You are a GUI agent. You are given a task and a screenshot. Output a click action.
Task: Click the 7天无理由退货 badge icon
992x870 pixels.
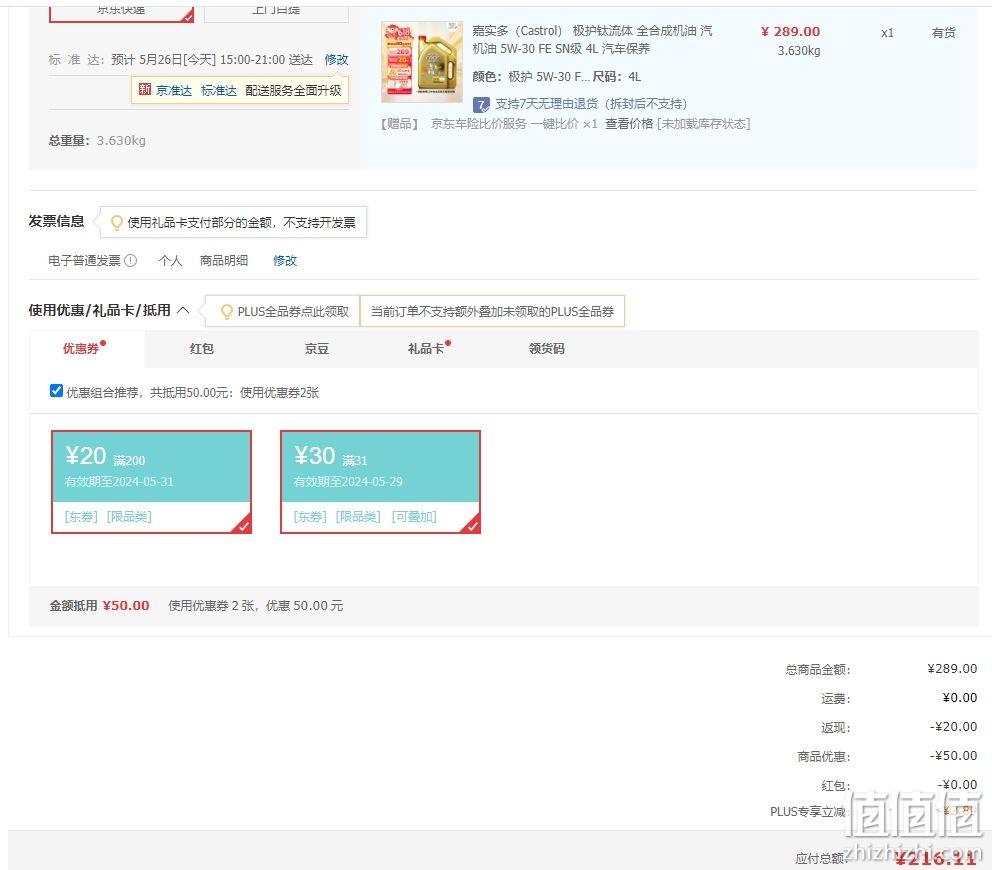pos(481,104)
